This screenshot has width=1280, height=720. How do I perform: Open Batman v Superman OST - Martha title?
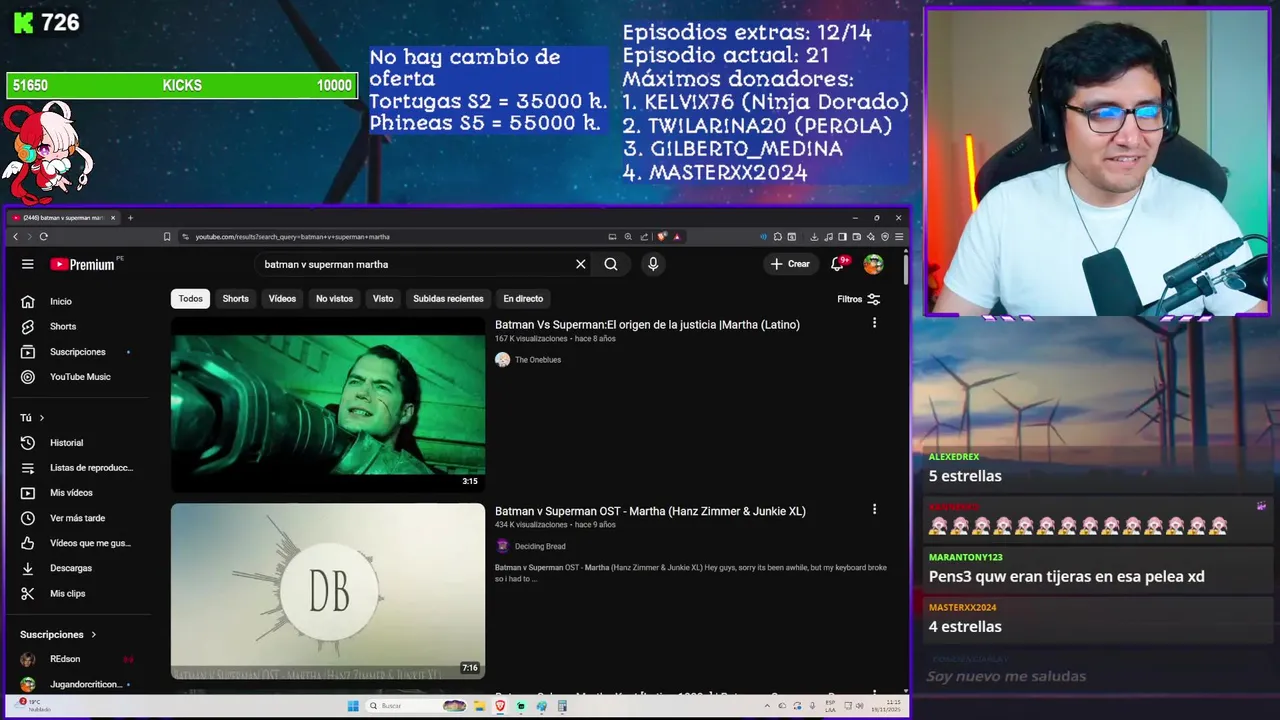pos(650,511)
